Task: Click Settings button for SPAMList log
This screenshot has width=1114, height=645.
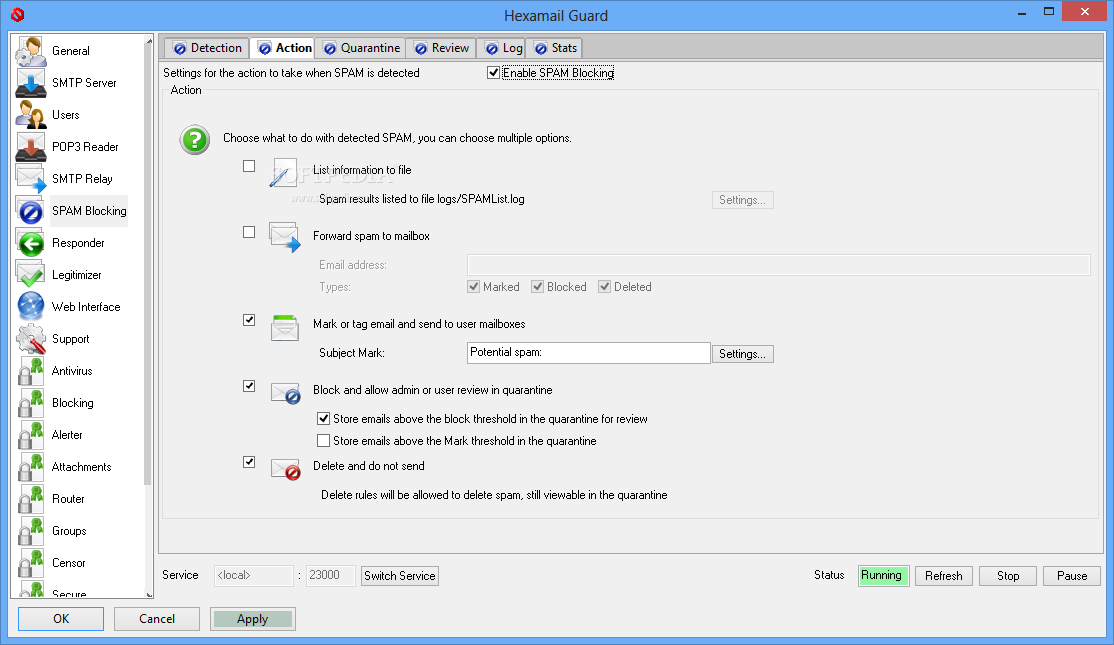Action: [x=742, y=200]
